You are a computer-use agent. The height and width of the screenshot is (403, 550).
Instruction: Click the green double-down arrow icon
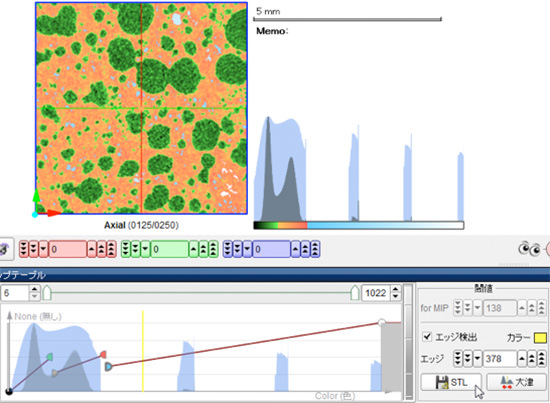point(136,249)
